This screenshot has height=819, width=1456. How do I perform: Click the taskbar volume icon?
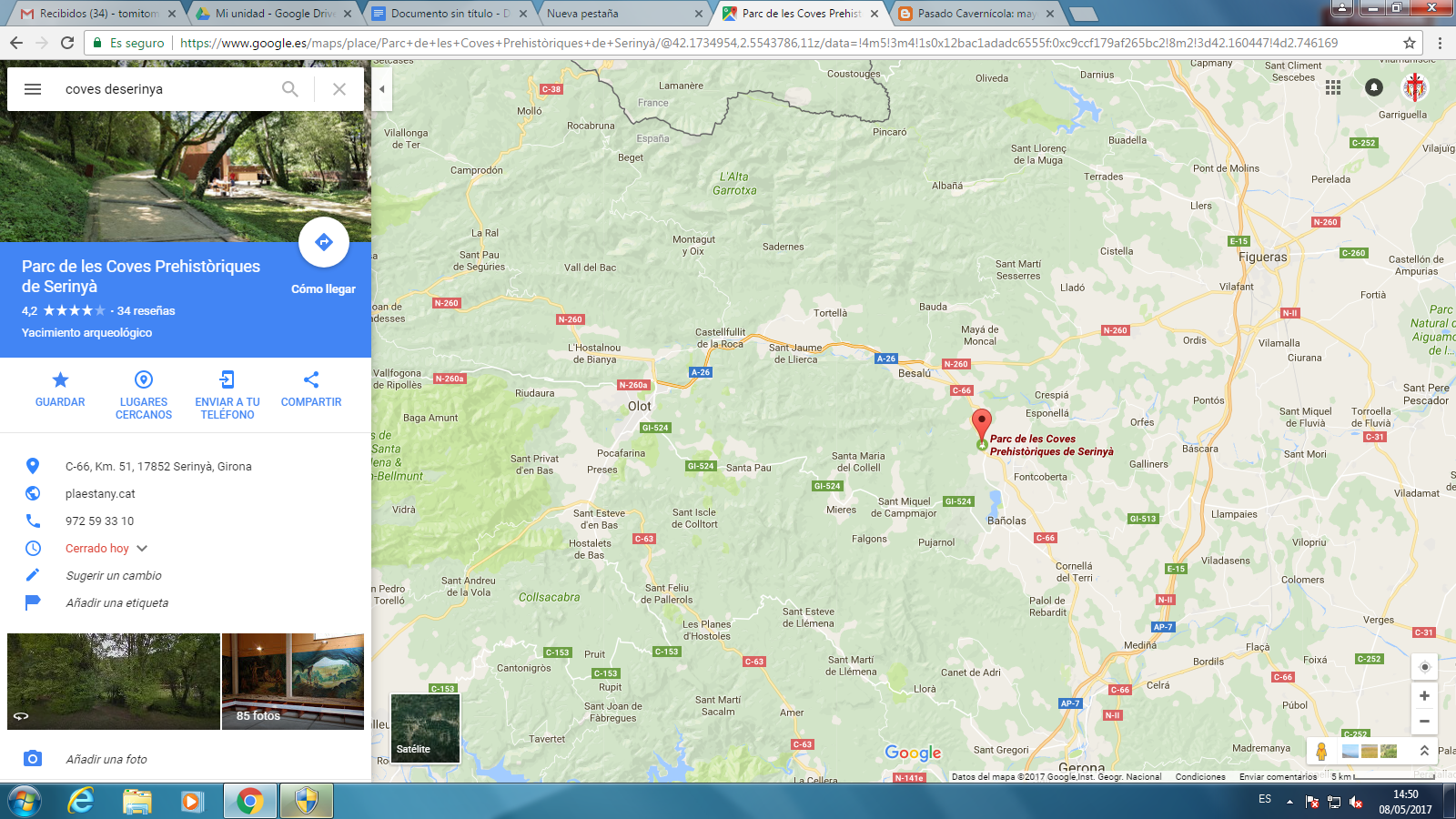click(x=1356, y=802)
